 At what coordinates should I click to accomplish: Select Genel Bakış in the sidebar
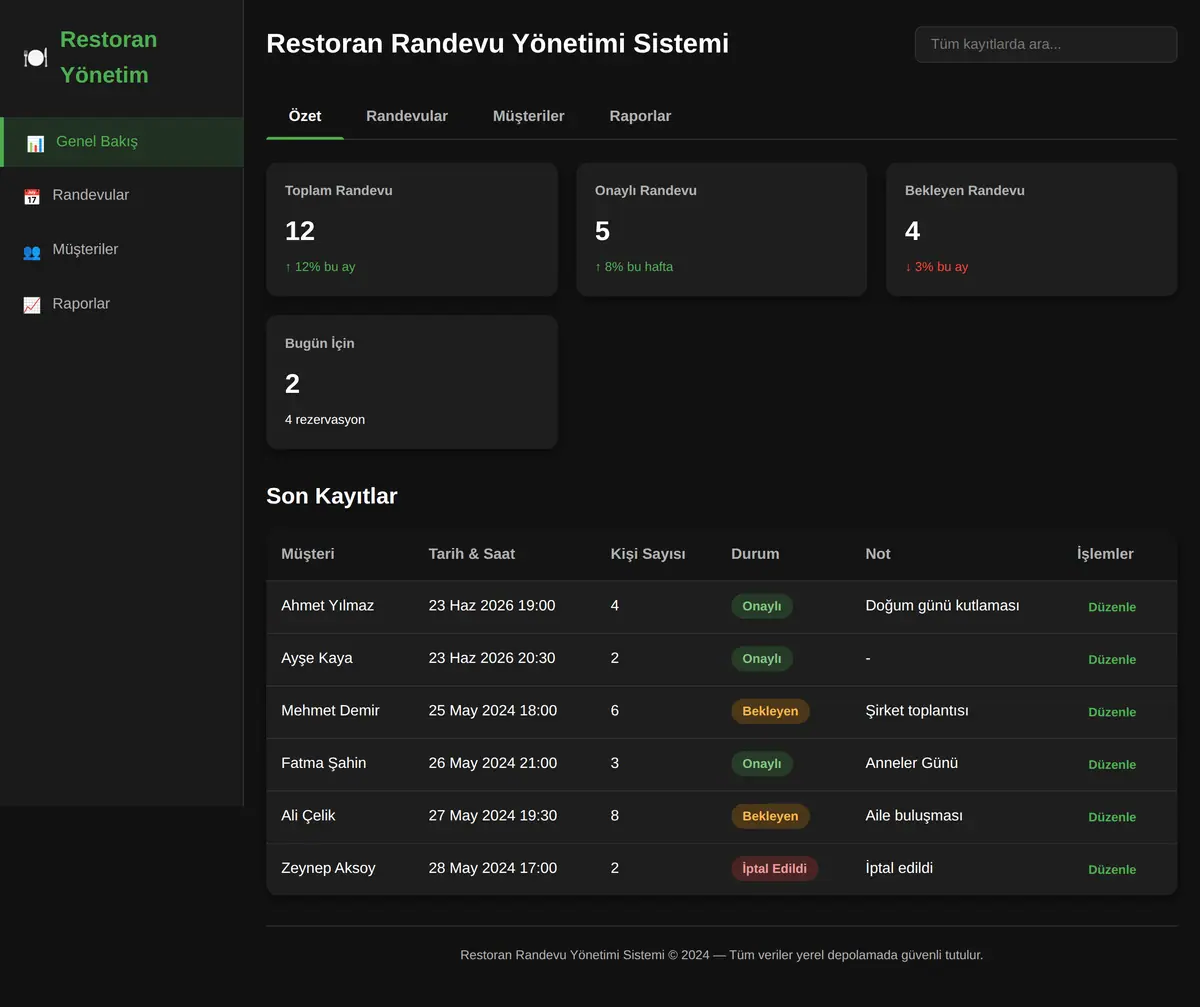tap(122, 142)
